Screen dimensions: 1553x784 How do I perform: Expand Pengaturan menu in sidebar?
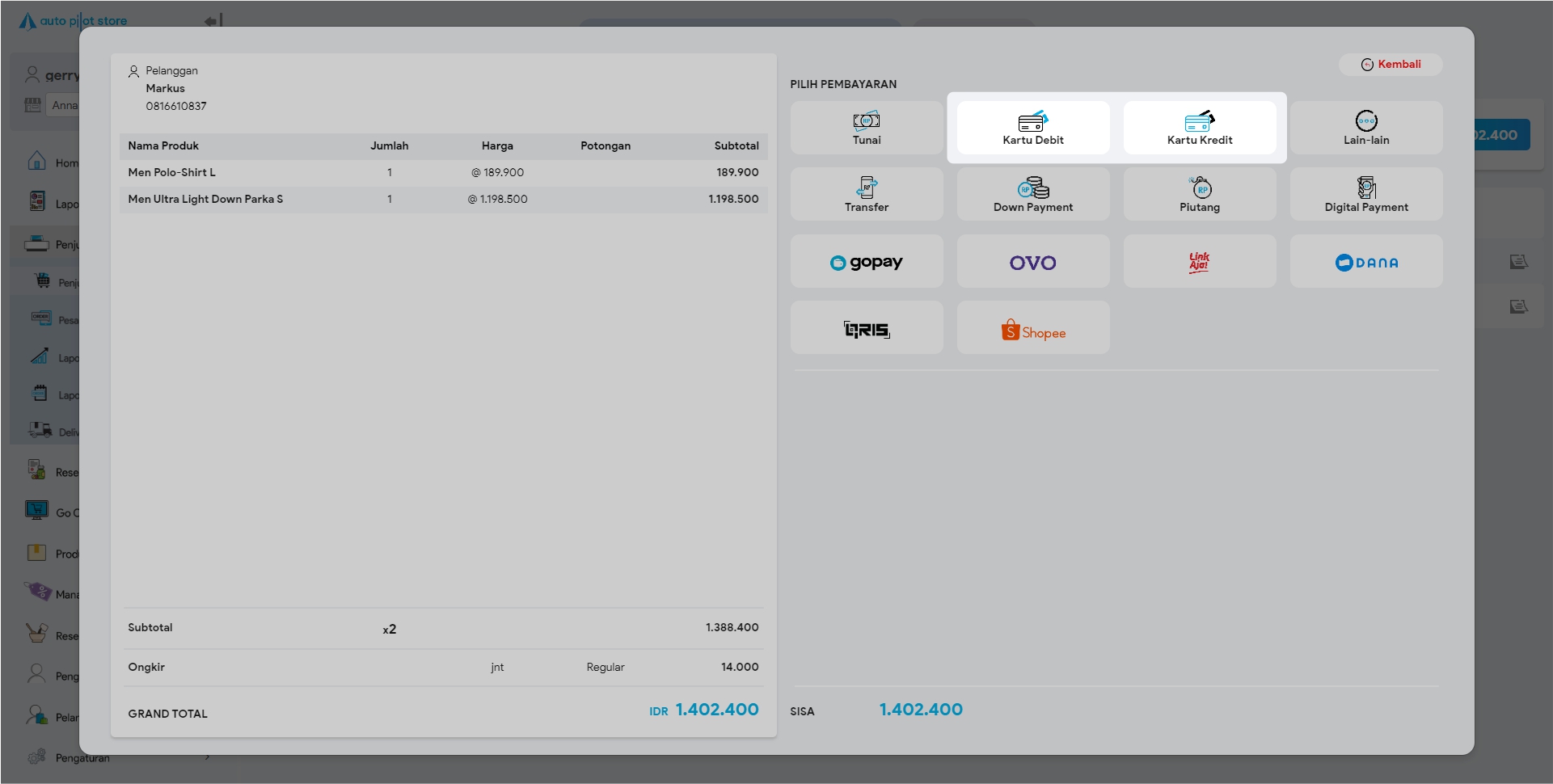pos(82,758)
